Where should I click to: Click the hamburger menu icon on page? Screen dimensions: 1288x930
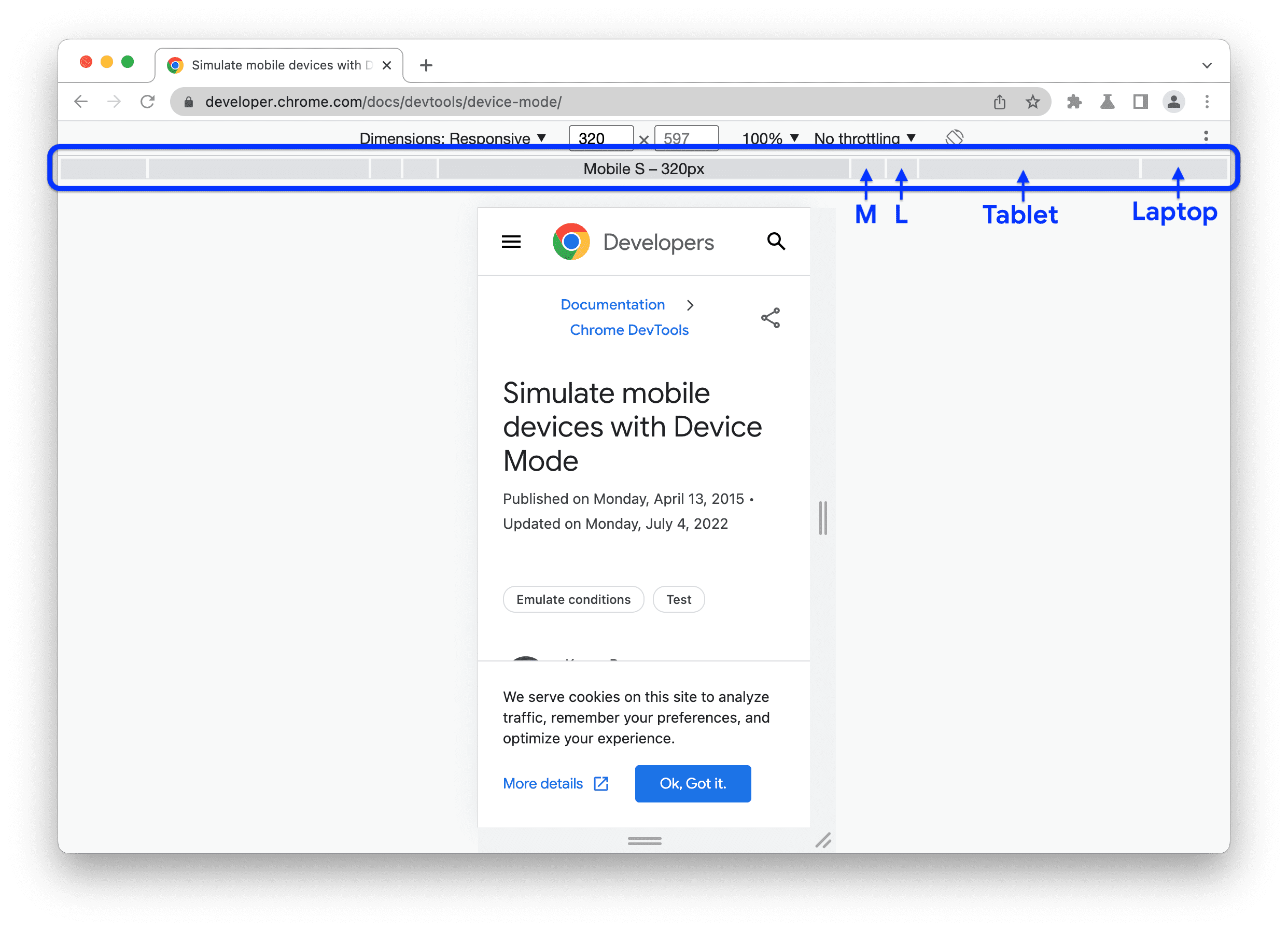[x=511, y=242]
